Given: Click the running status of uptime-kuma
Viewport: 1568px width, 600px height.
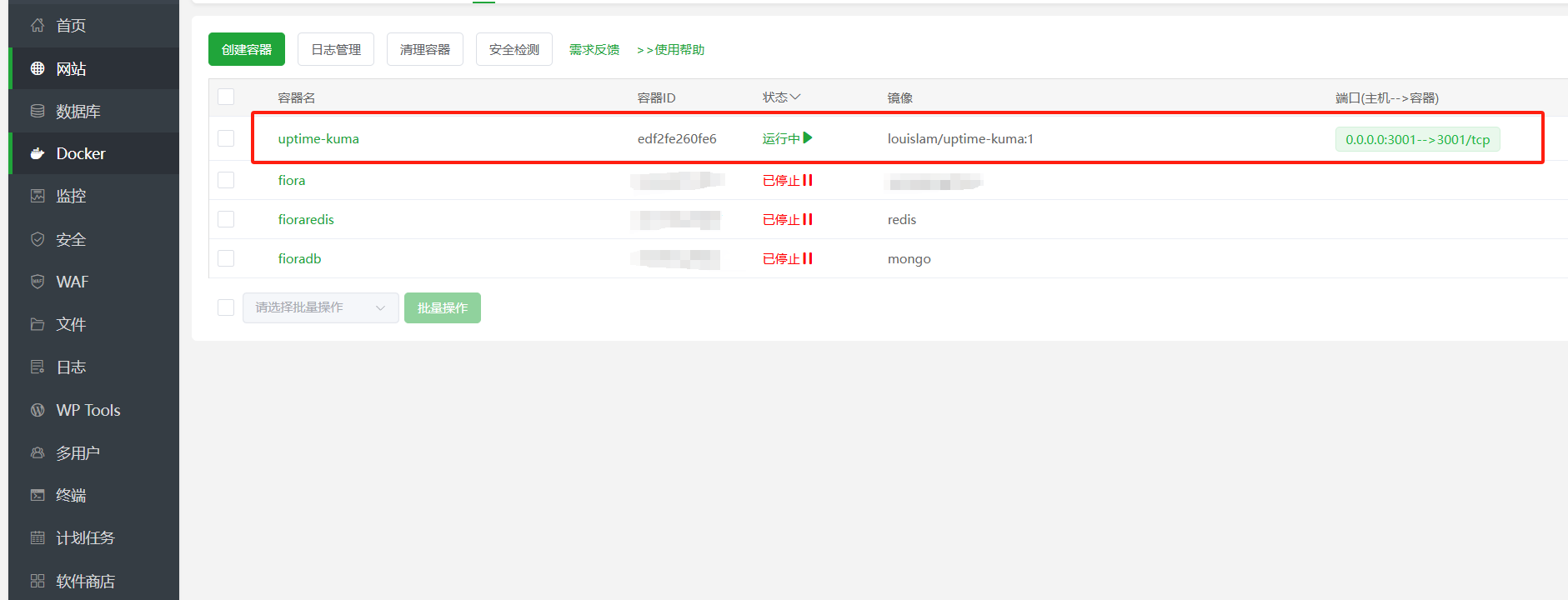Looking at the screenshot, I should pos(787,138).
